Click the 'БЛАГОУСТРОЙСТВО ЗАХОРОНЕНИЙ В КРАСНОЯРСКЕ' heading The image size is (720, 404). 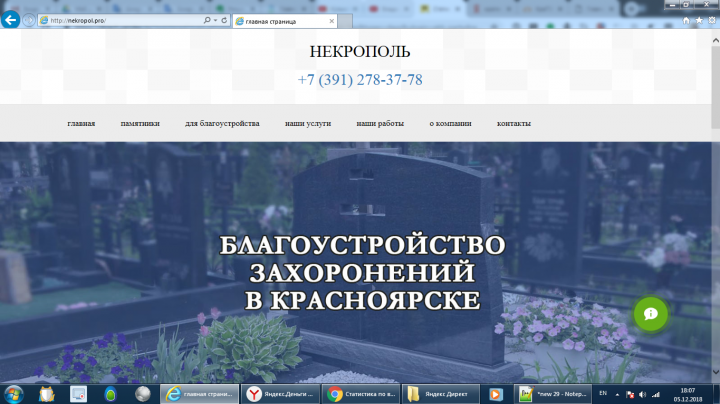pos(362,273)
